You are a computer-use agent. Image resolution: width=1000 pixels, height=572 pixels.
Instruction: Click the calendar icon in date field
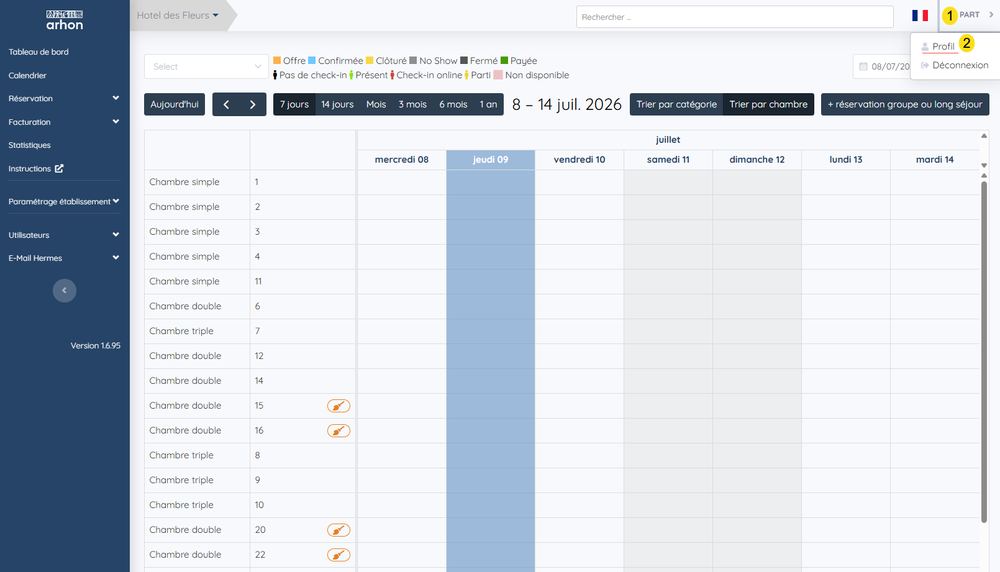(x=863, y=66)
